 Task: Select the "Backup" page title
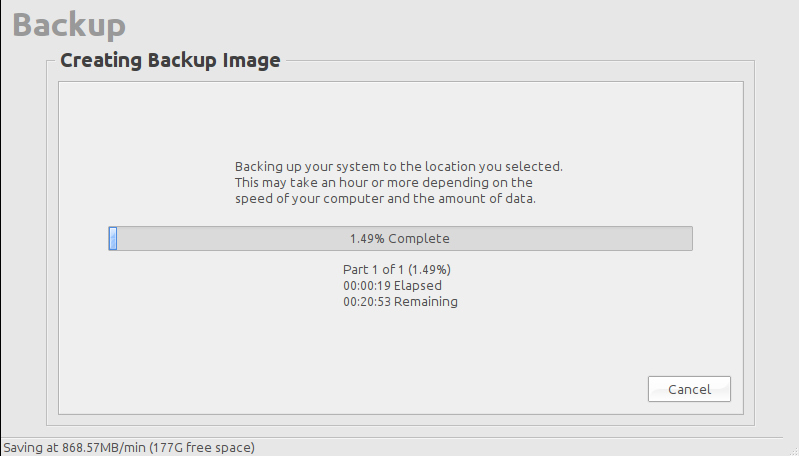tap(69, 25)
